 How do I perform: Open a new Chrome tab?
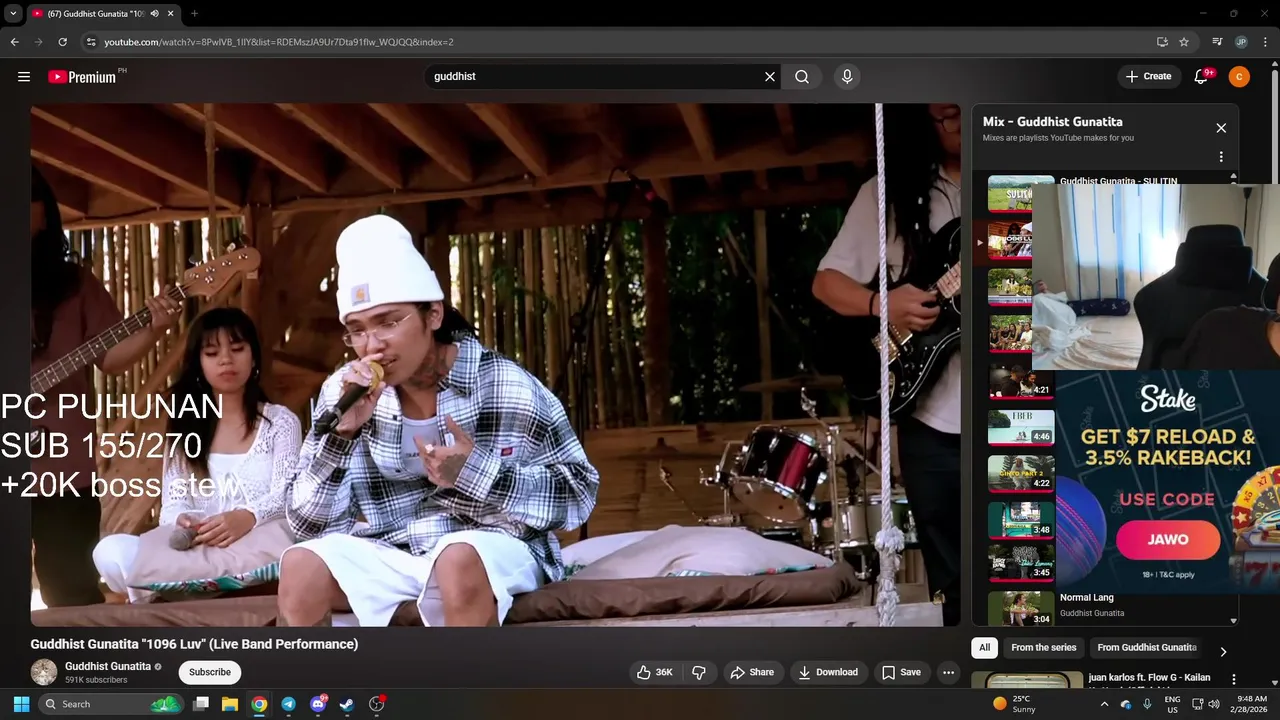click(194, 13)
